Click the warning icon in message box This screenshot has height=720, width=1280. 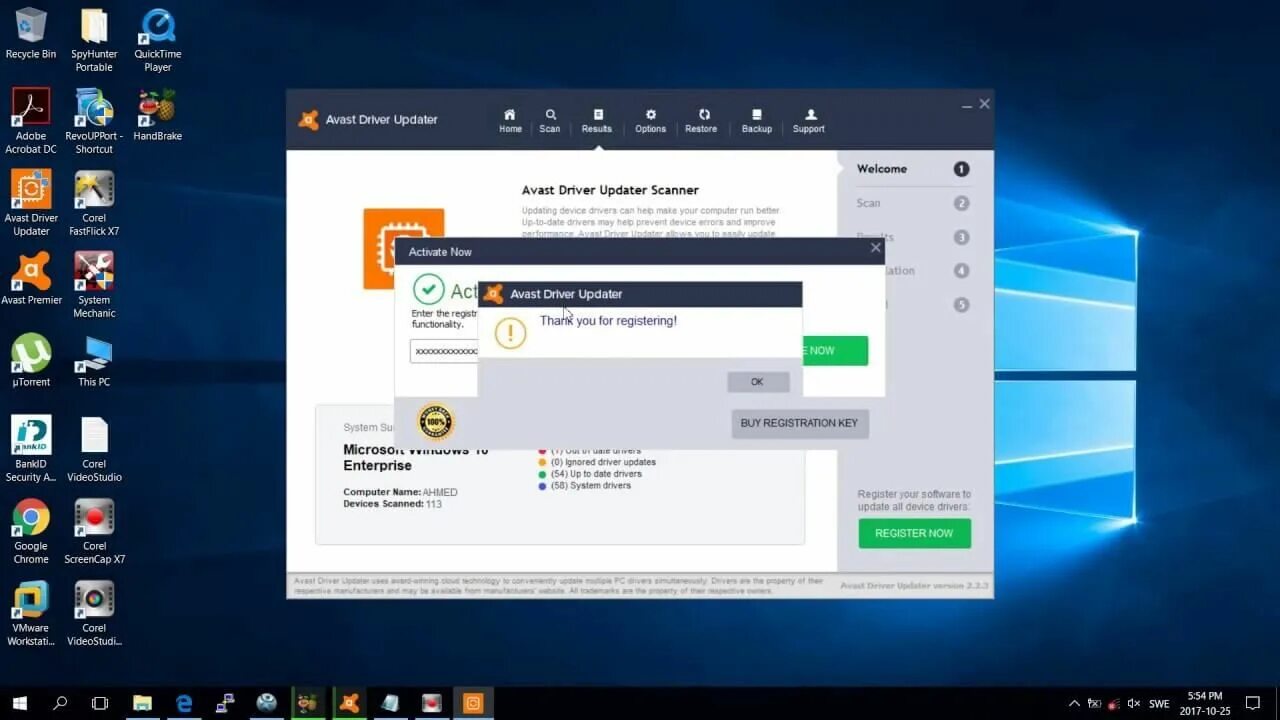510,333
